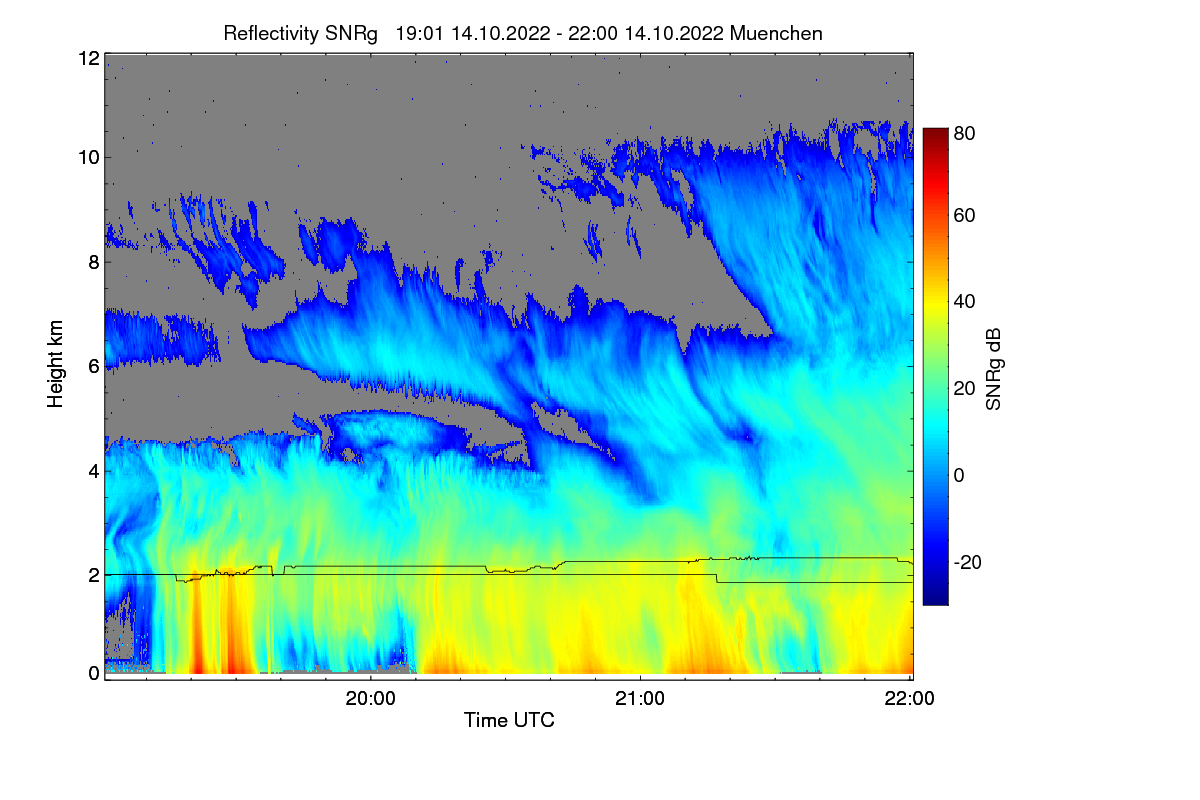Click the height axis label 8
The height and width of the screenshot is (800, 1200).
(93, 262)
